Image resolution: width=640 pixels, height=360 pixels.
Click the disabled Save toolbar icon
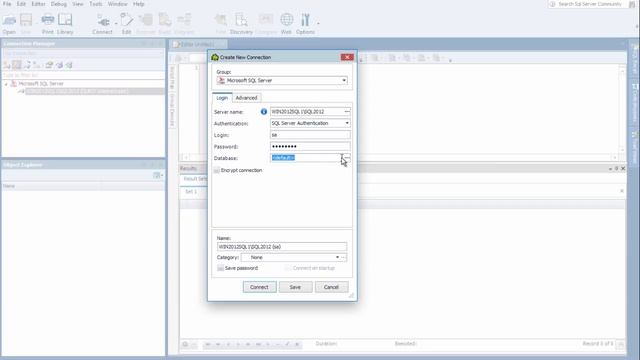click(x=26, y=20)
